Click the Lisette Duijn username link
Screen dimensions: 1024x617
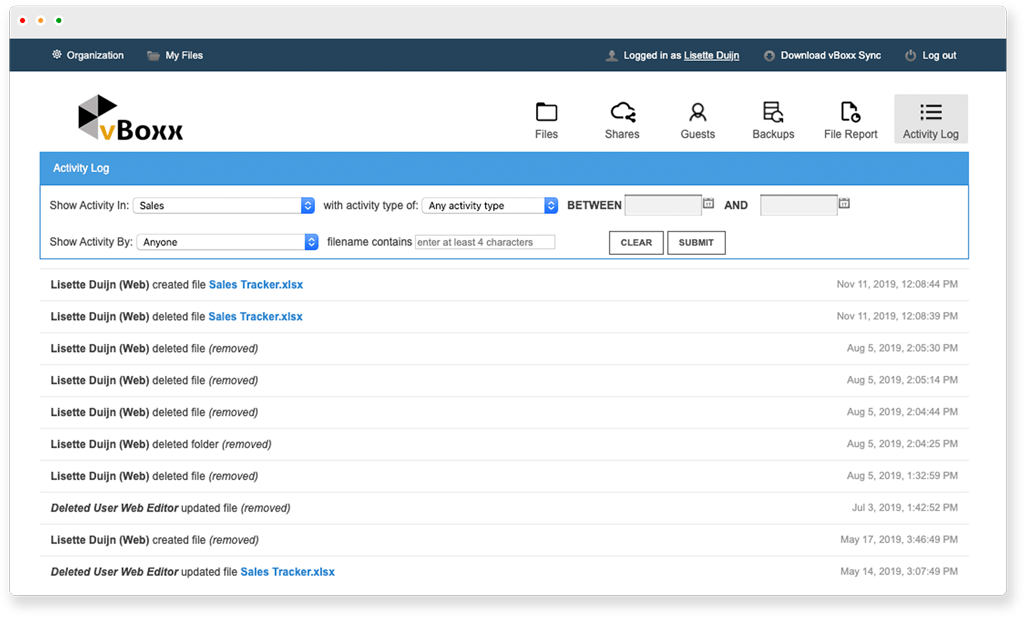[x=711, y=55]
